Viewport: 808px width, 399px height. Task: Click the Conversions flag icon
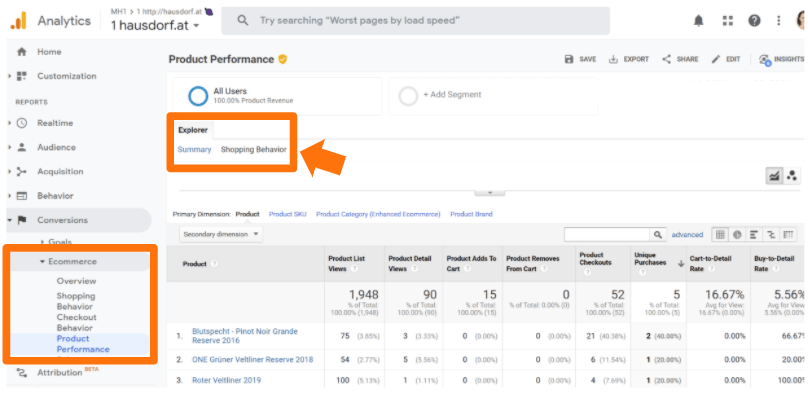[22, 220]
